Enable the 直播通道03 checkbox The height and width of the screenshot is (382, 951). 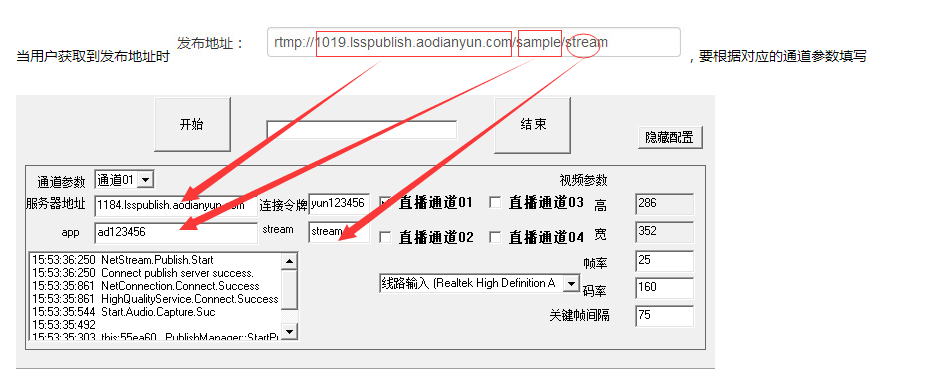496,203
